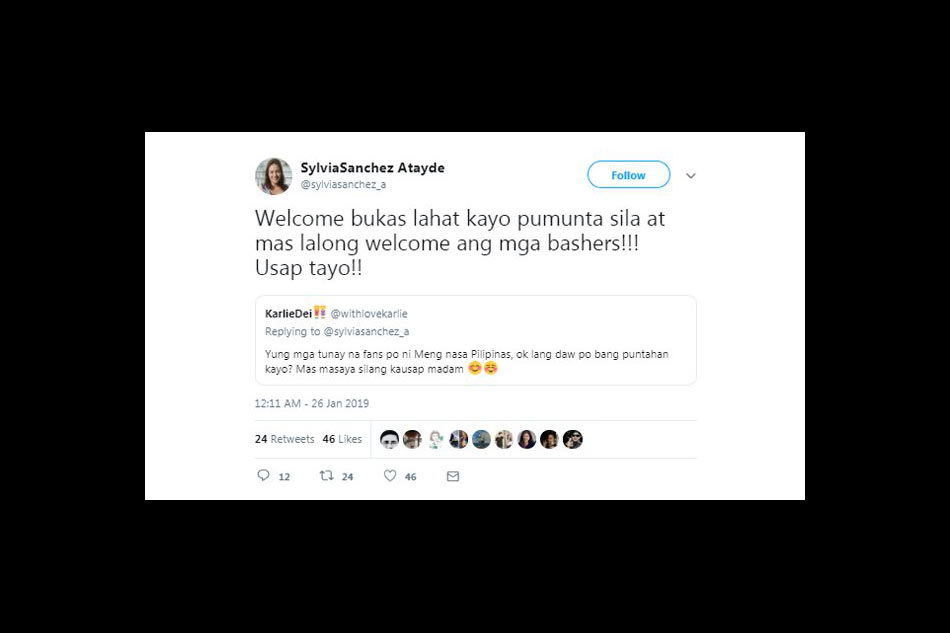The image size is (950, 633).
Task: Open the @withlovekarlie handle
Action: coord(369,314)
